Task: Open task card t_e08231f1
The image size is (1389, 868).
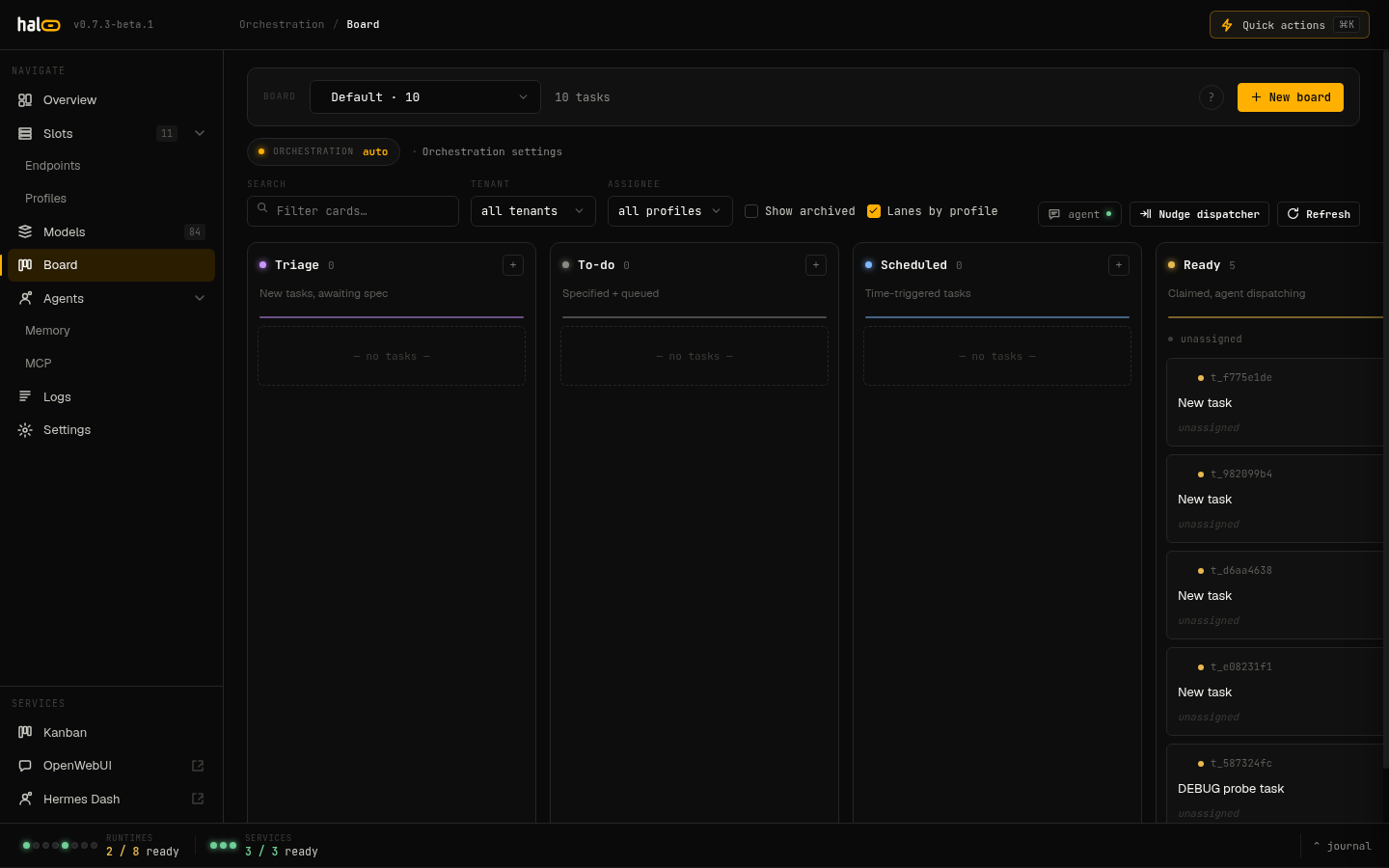Action: coord(1277,692)
